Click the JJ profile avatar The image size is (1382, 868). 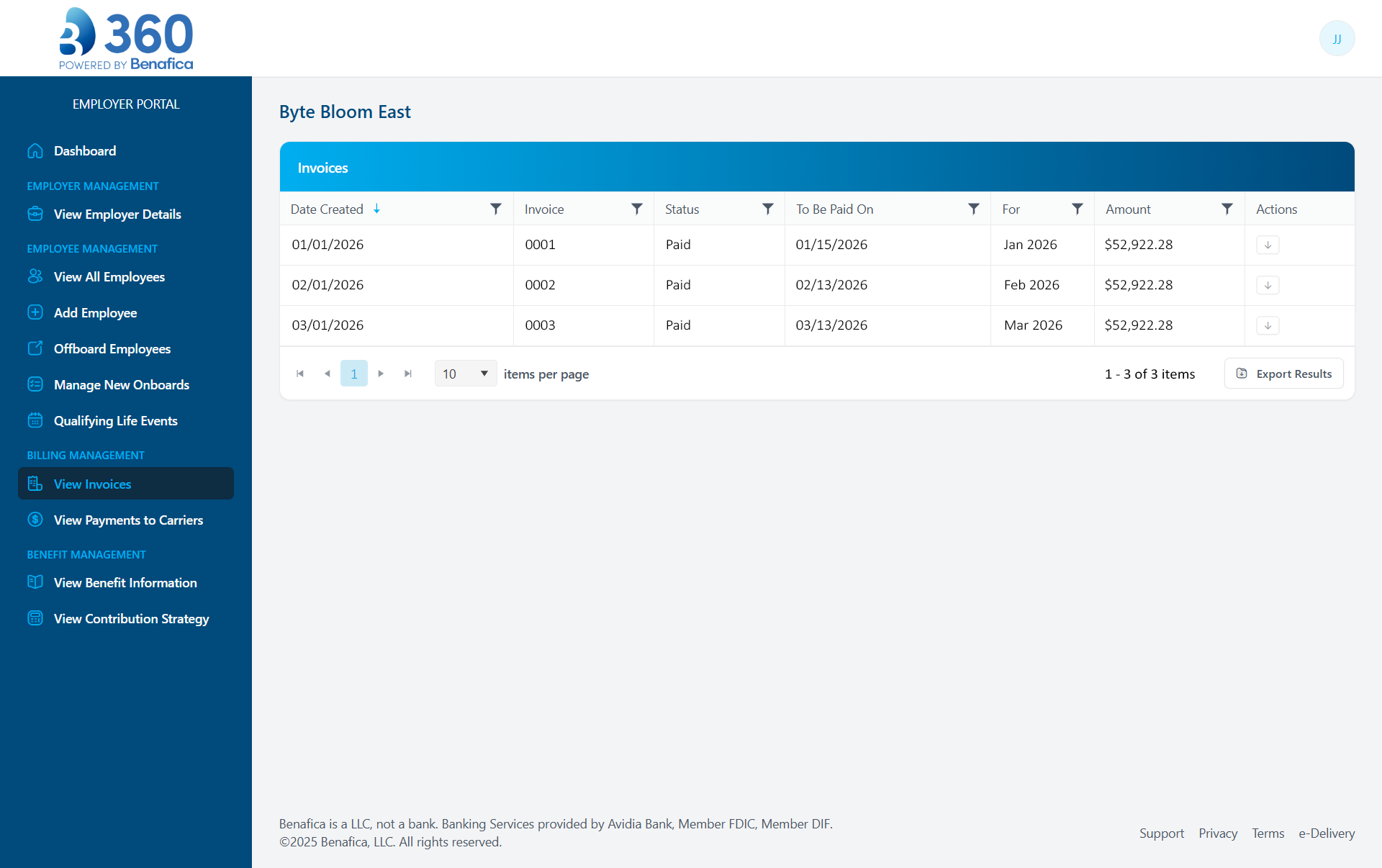point(1337,38)
